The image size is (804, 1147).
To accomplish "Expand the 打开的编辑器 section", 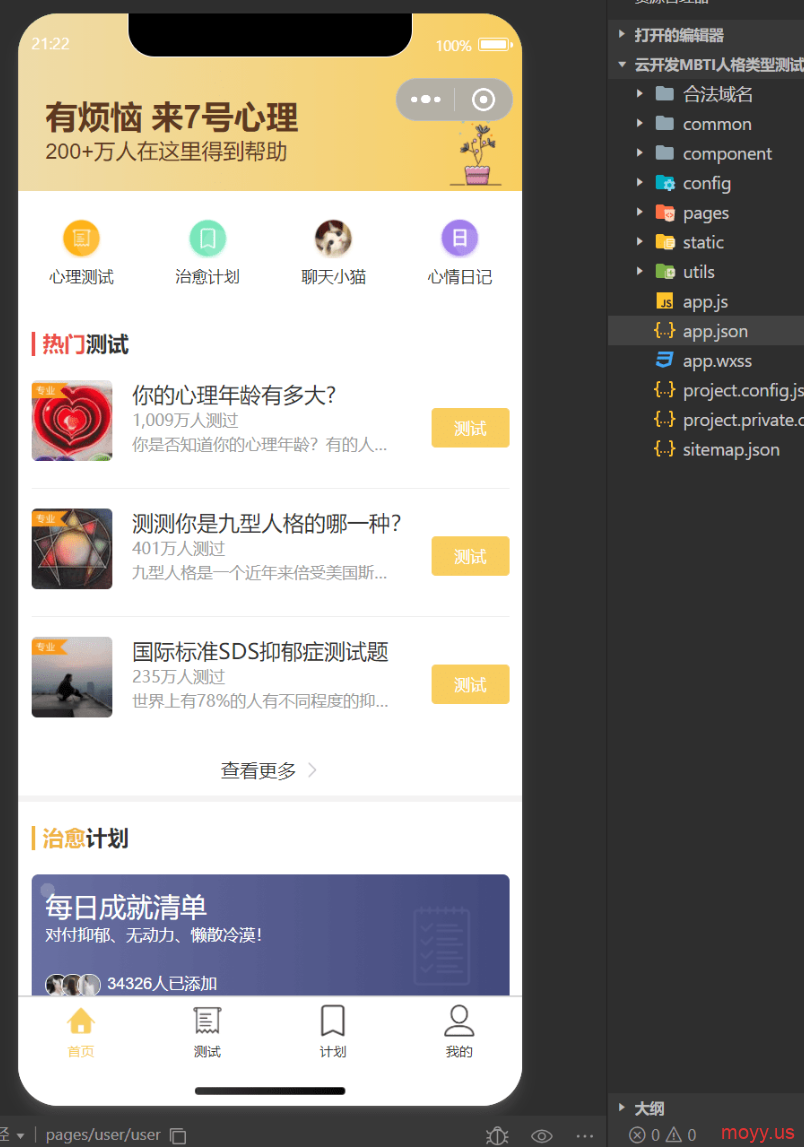I will (x=621, y=34).
